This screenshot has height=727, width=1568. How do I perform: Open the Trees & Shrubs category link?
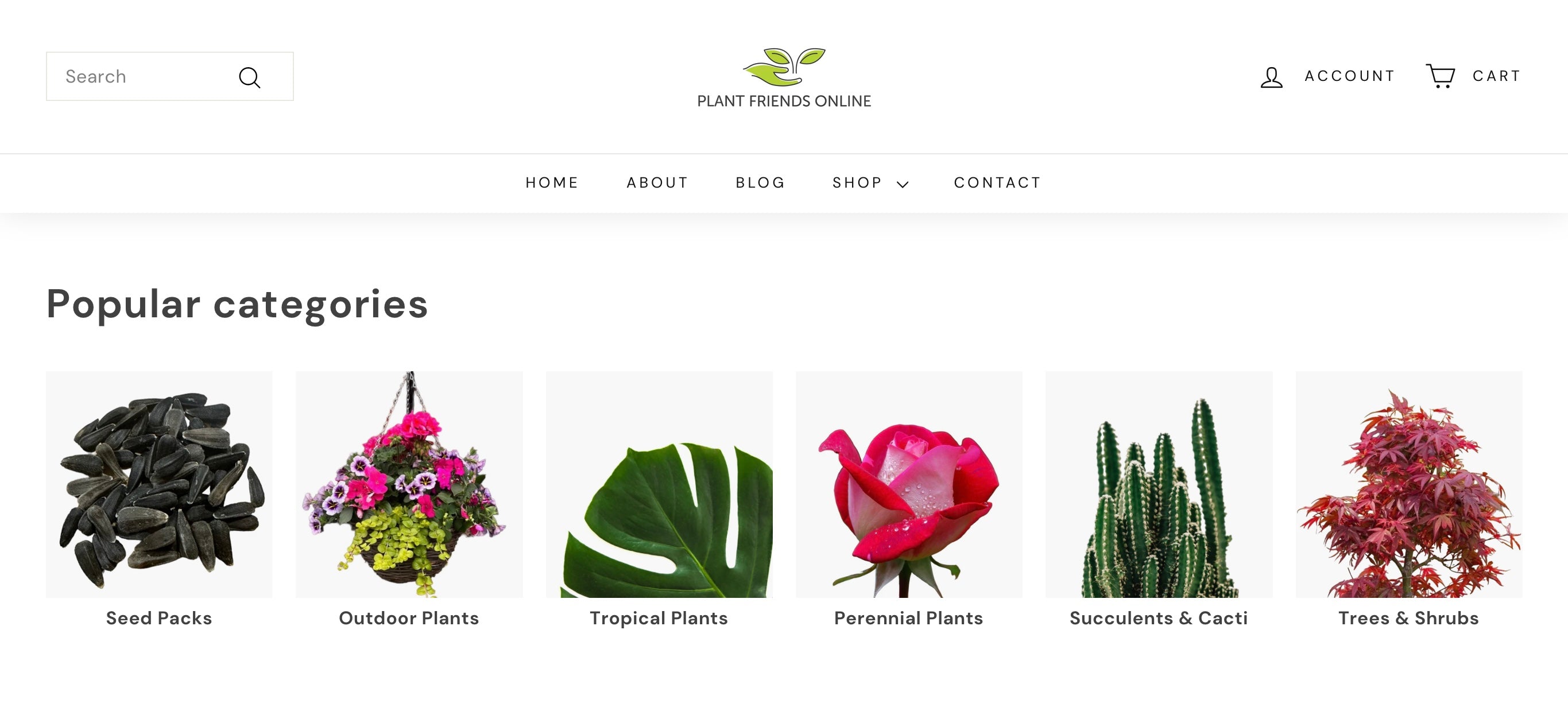pyautogui.click(x=1408, y=618)
